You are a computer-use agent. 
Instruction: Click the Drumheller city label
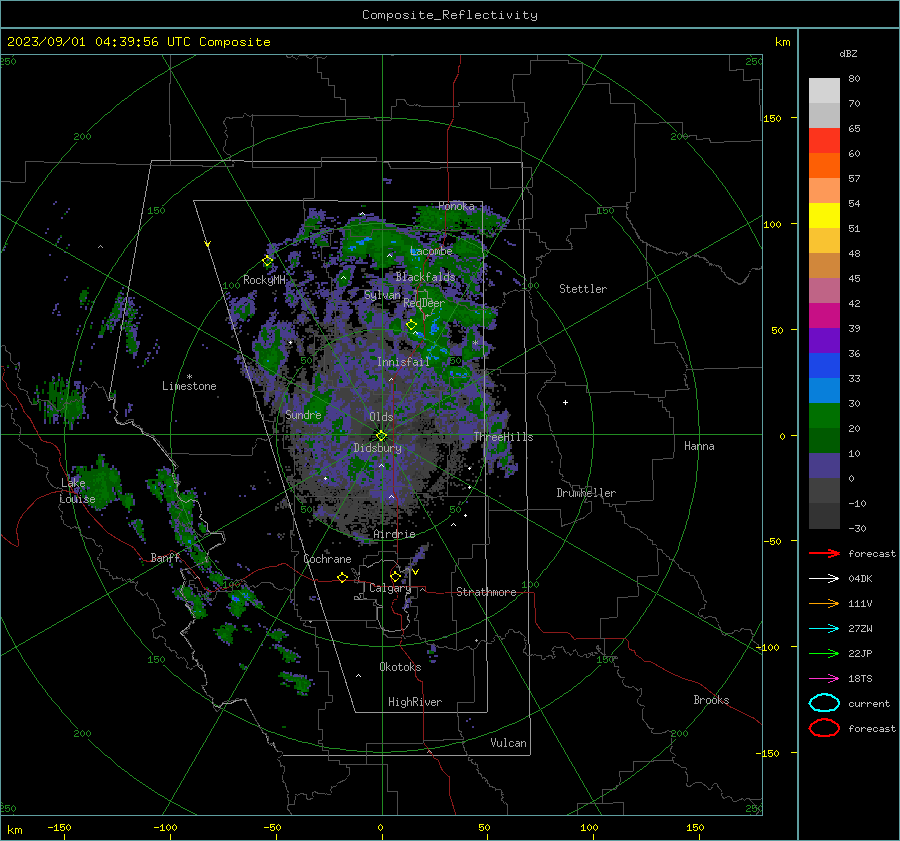point(586,493)
